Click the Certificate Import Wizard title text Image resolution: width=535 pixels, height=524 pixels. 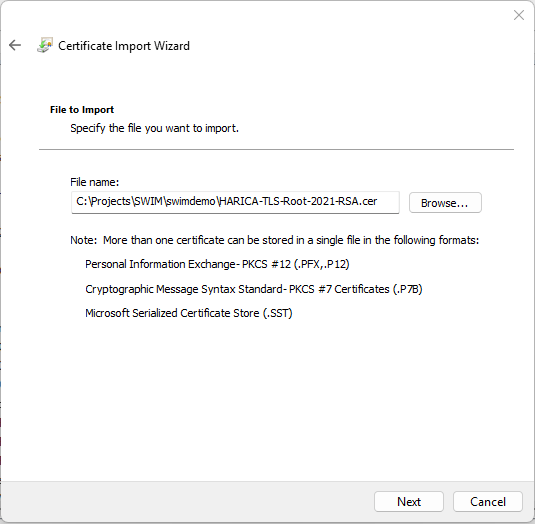pos(124,46)
